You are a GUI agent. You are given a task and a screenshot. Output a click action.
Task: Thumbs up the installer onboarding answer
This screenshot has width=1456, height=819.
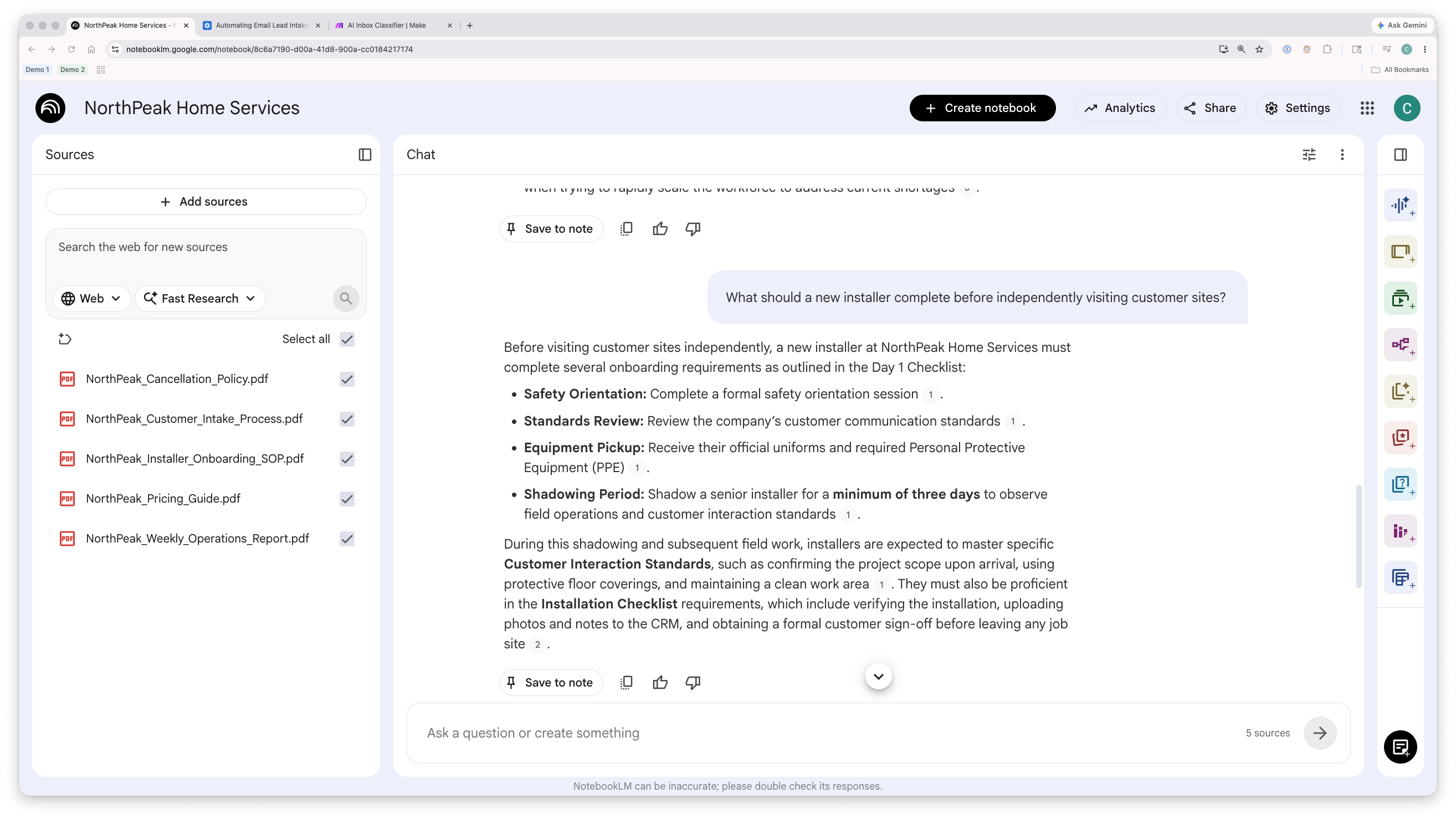coord(660,682)
